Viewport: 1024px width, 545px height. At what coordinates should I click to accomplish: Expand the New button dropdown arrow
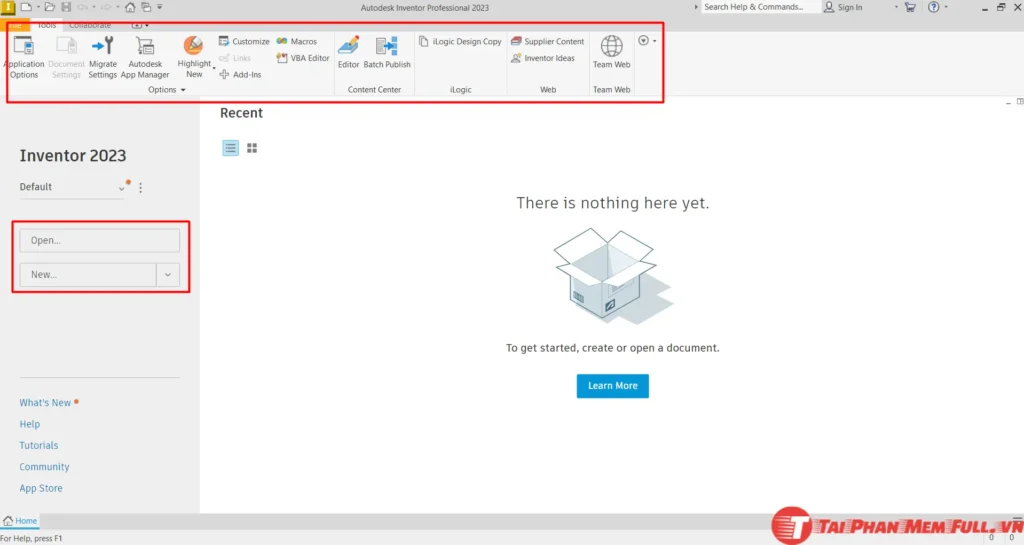168,275
